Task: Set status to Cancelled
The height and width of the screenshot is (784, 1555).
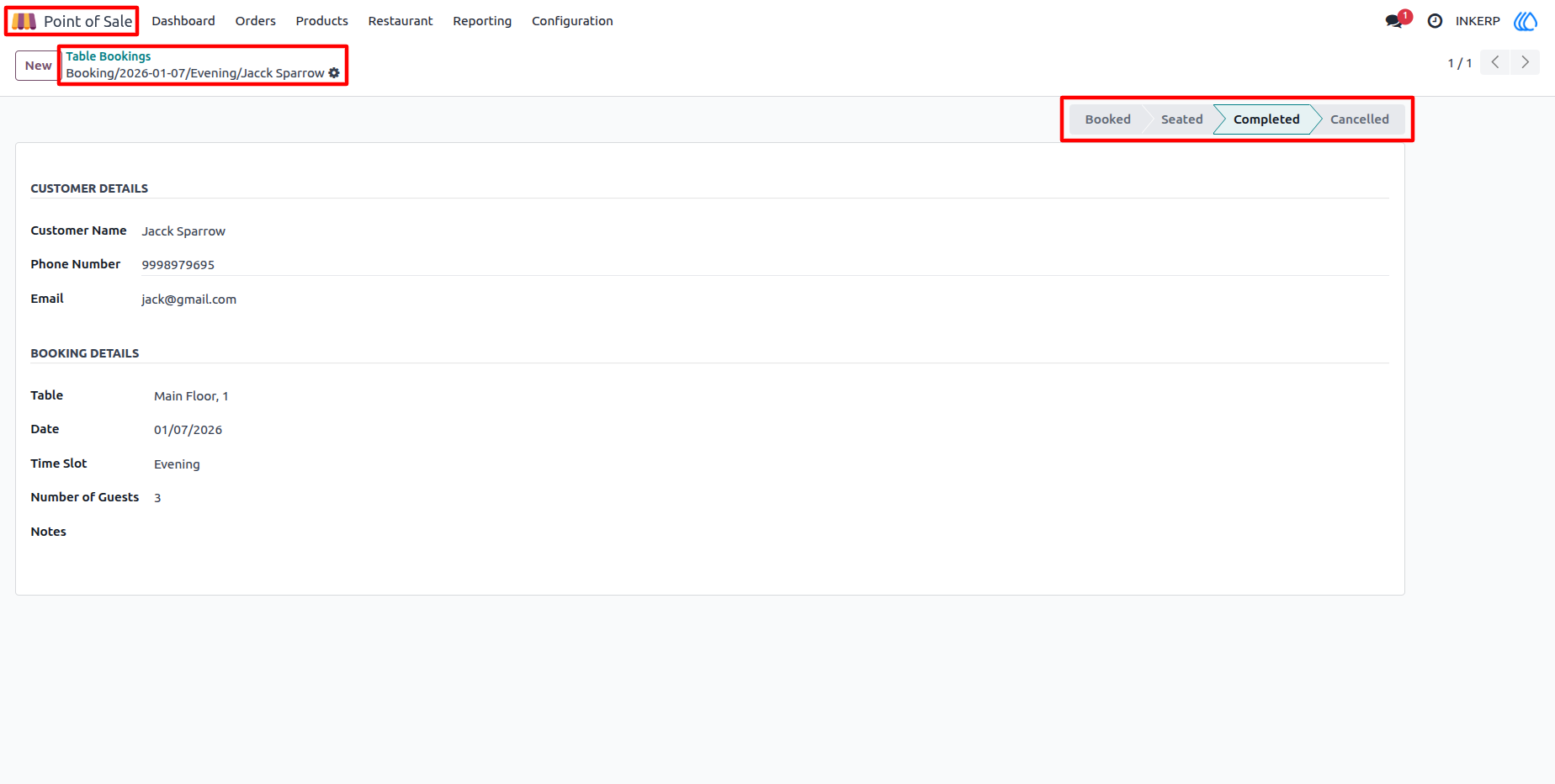Action: pos(1360,119)
